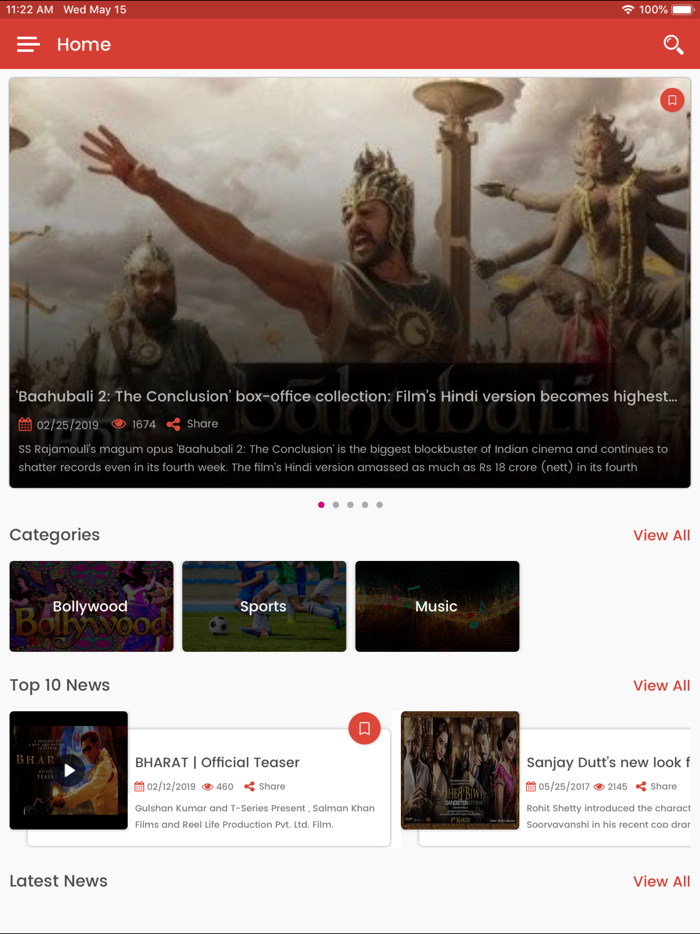
Task: View all Latest News
Action: click(661, 882)
